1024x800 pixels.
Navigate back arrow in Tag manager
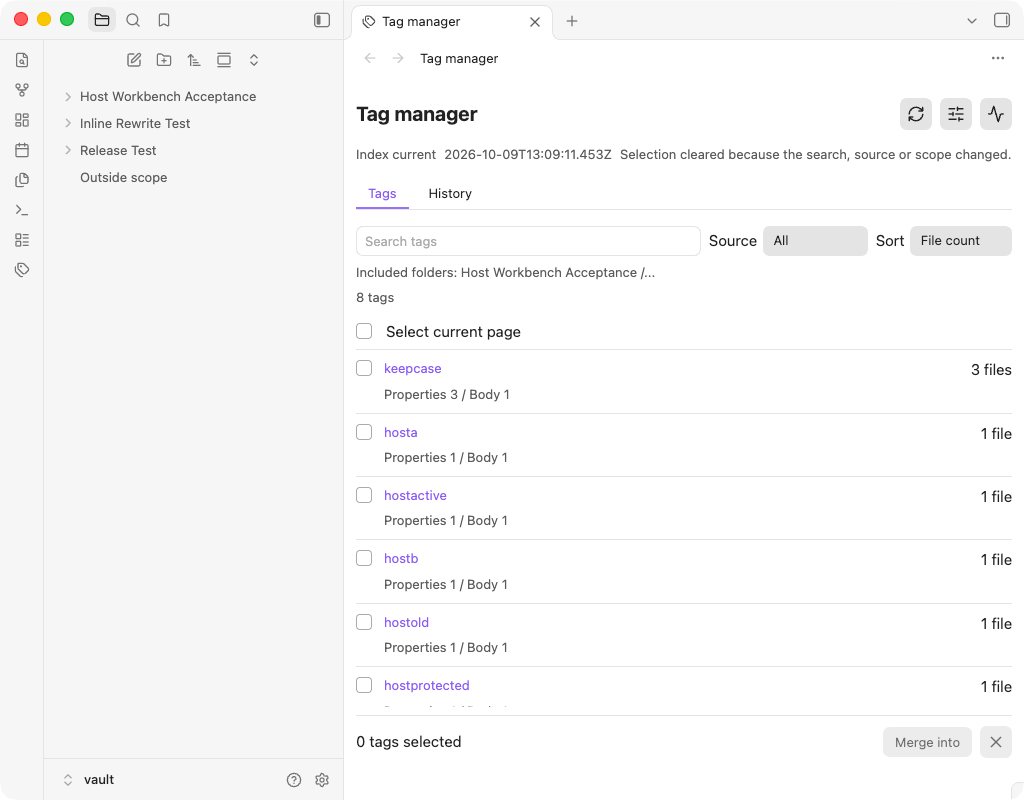[370, 58]
